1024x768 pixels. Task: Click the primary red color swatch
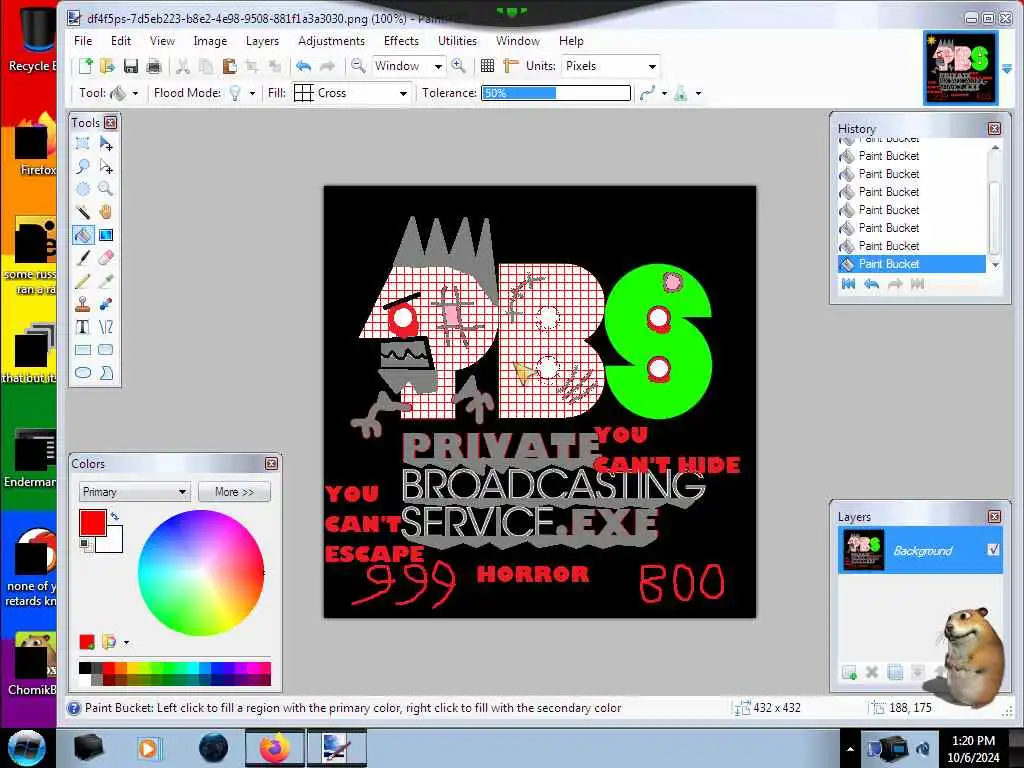tap(92, 523)
